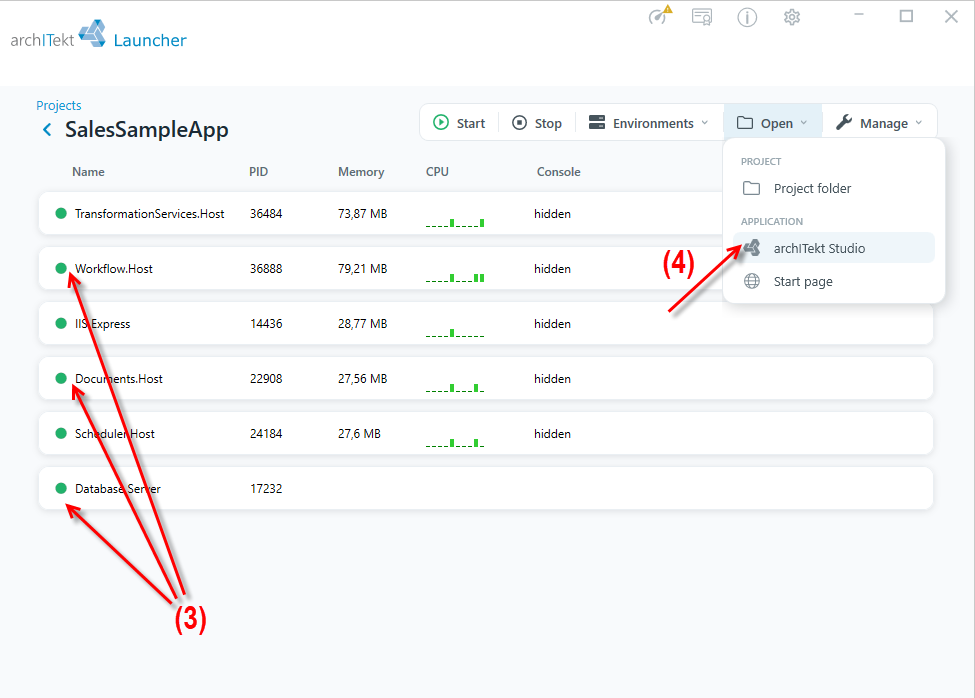The height and width of the screenshot is (698, 975).
Task: Collapse the Open dropdown menu
Action: click(772, 123)
